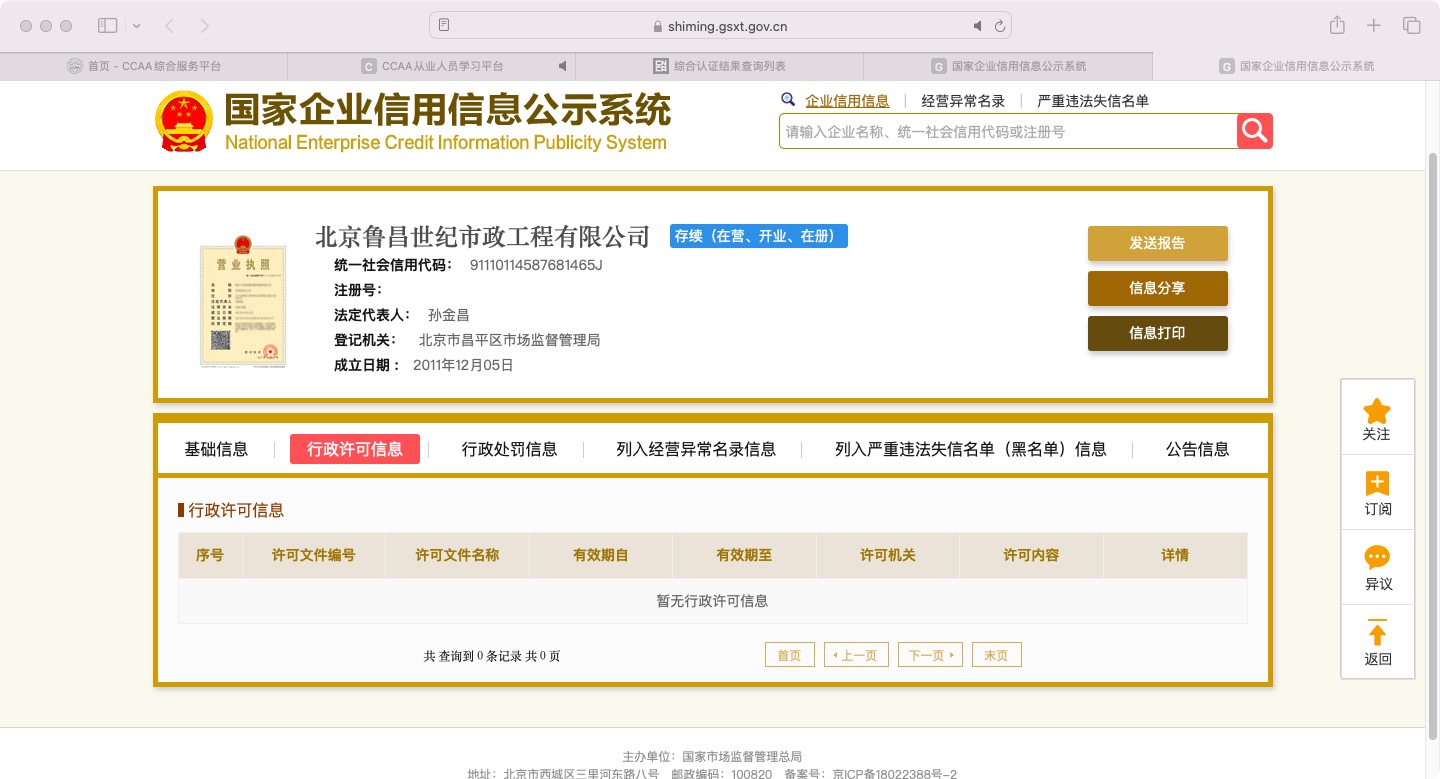
Task: Select the 企业信用信息 search link
Action: point(847,100)
